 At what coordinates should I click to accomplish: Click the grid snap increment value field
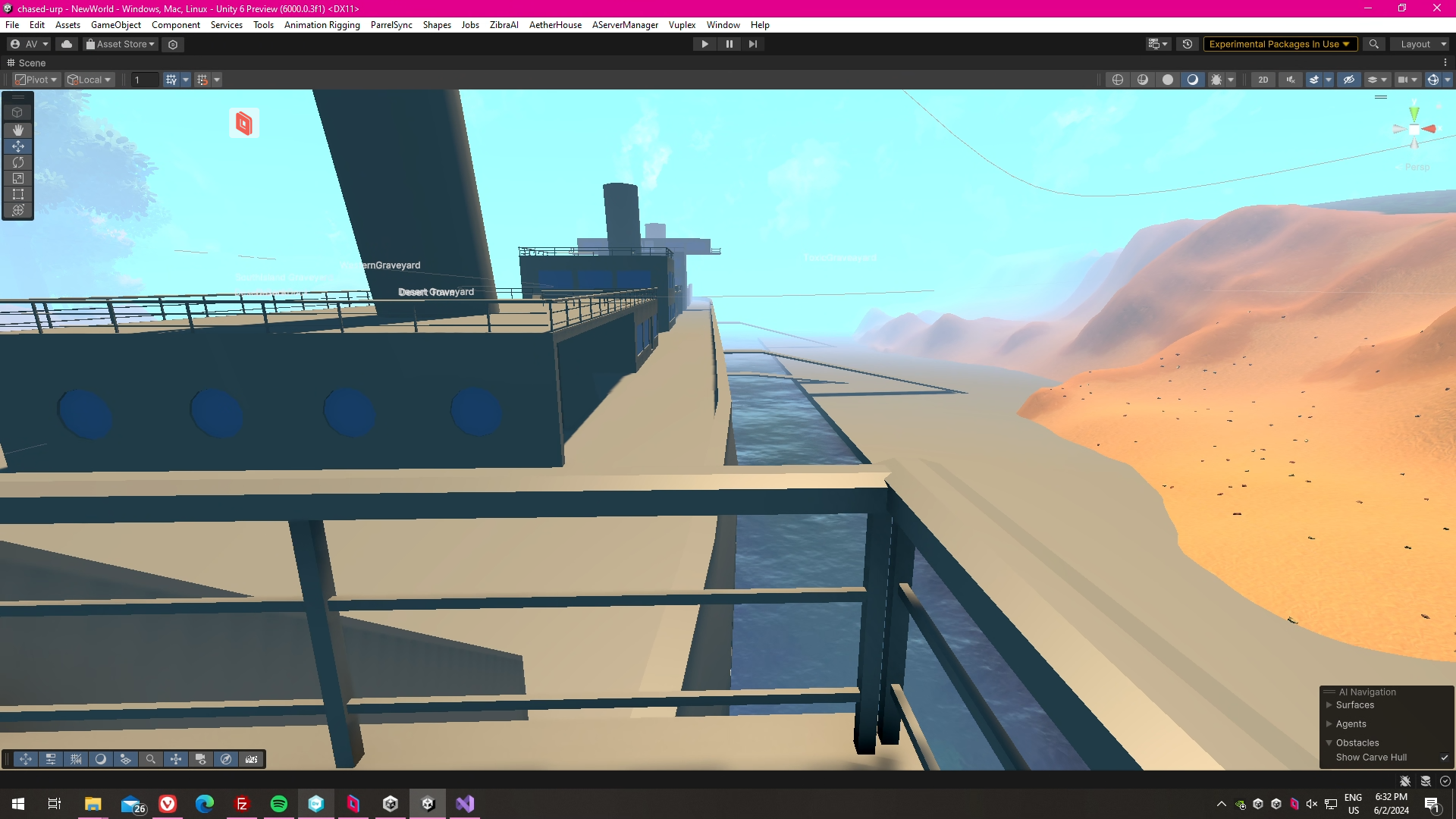pyautogui.click(x=144, y=80)
